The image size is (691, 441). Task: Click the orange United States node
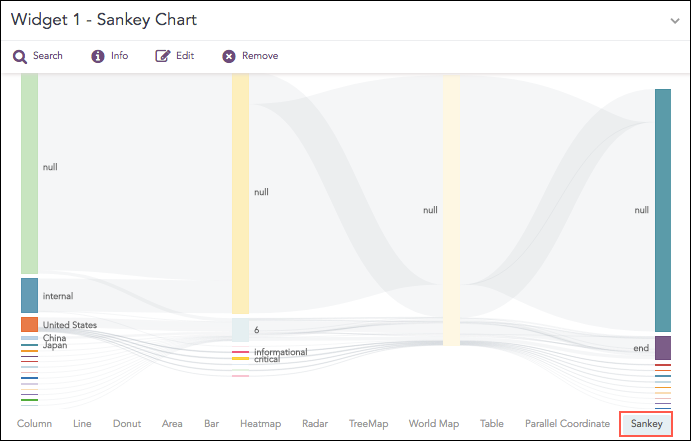point(29,325)
